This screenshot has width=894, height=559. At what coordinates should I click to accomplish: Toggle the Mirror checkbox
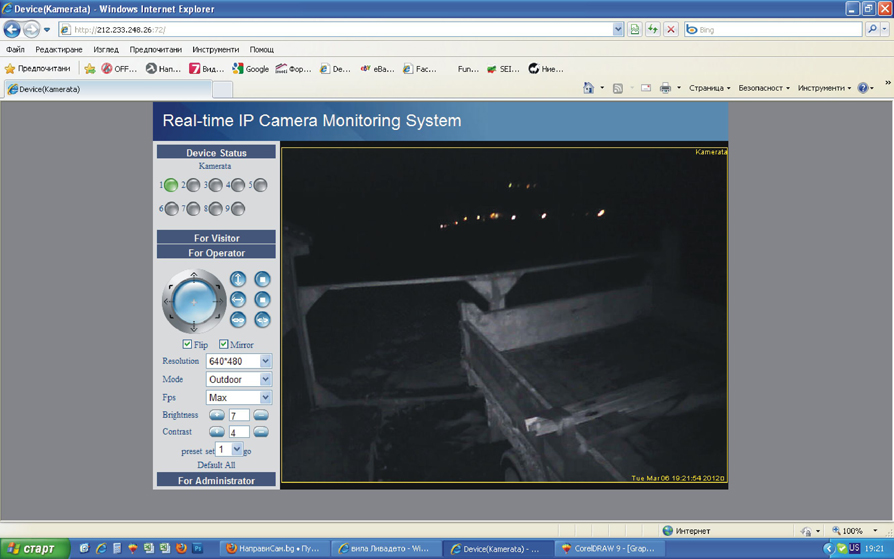point(224,344)
